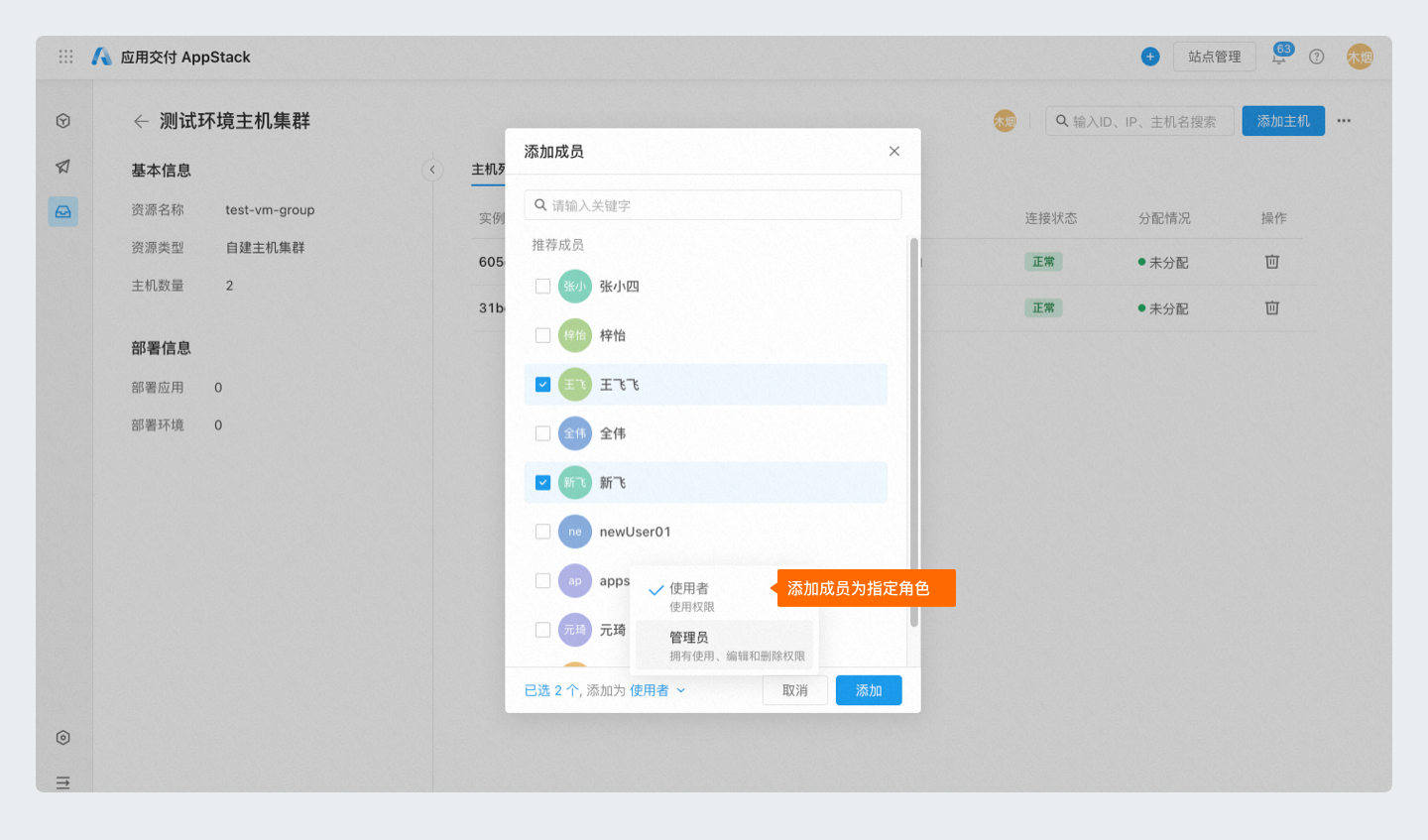Click the AppStack logo icon
This screenshot has height=840, width=1428.
point(101,57)
